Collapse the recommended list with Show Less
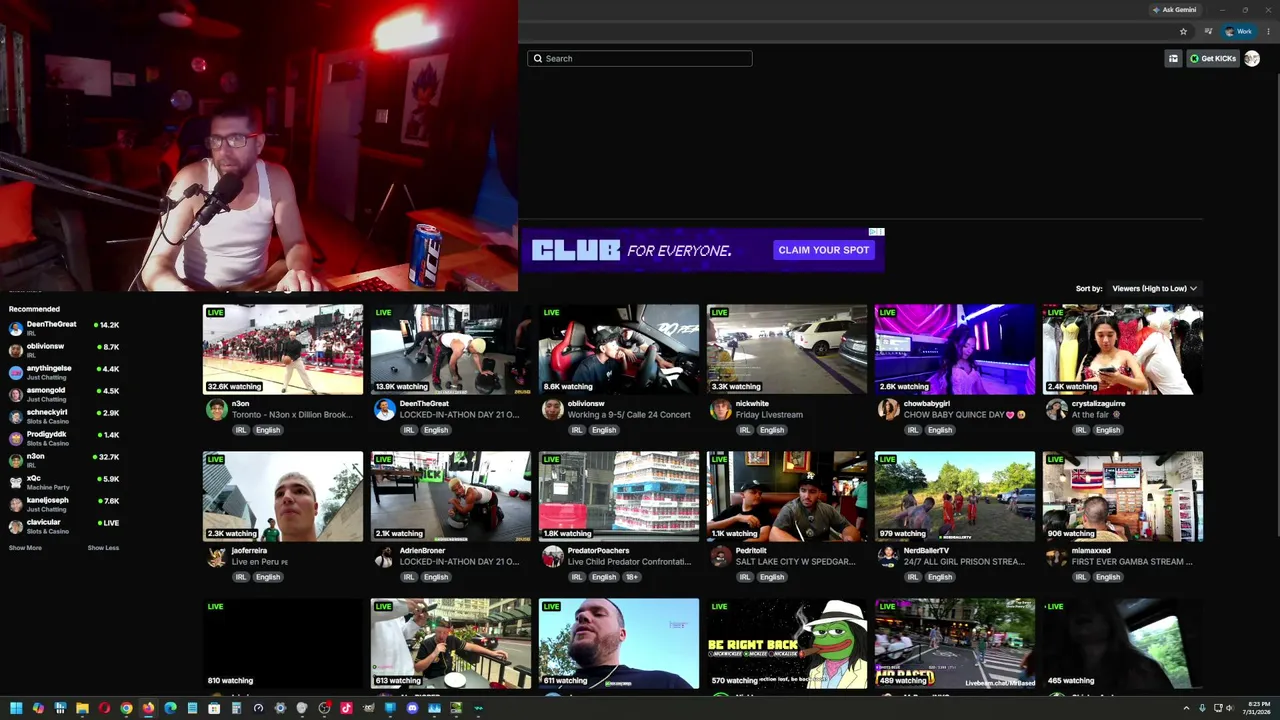This screenshot has height=720, width=1280. pos(103,548)
